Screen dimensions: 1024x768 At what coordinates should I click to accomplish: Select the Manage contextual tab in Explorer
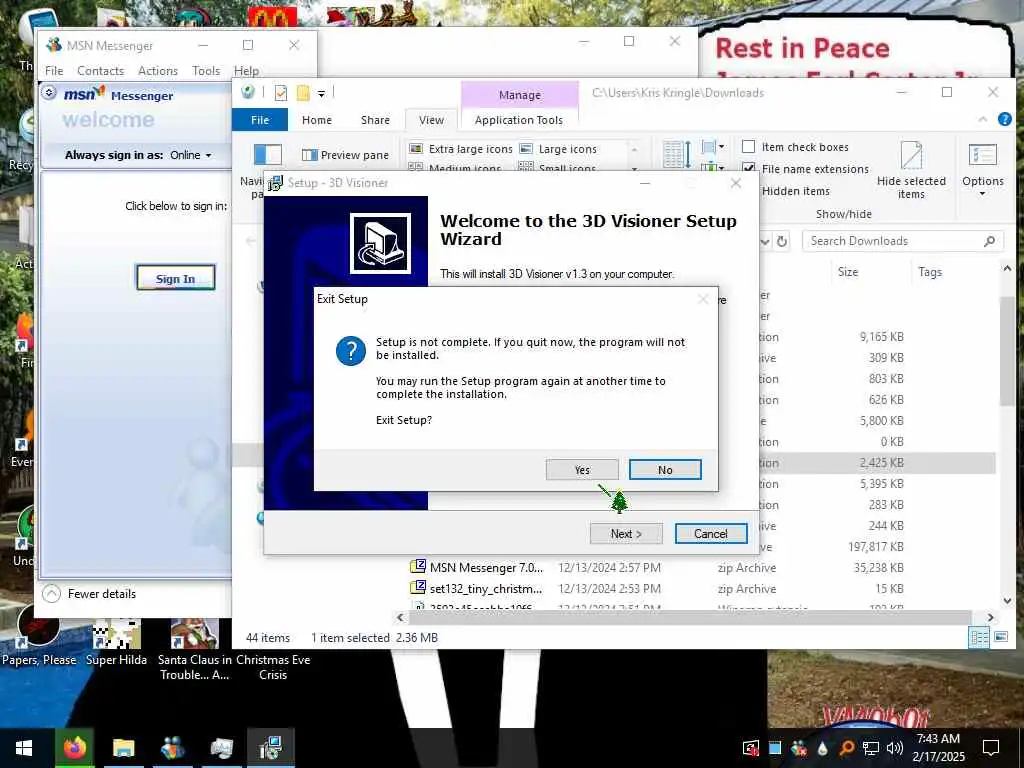(x=520, y=95)
